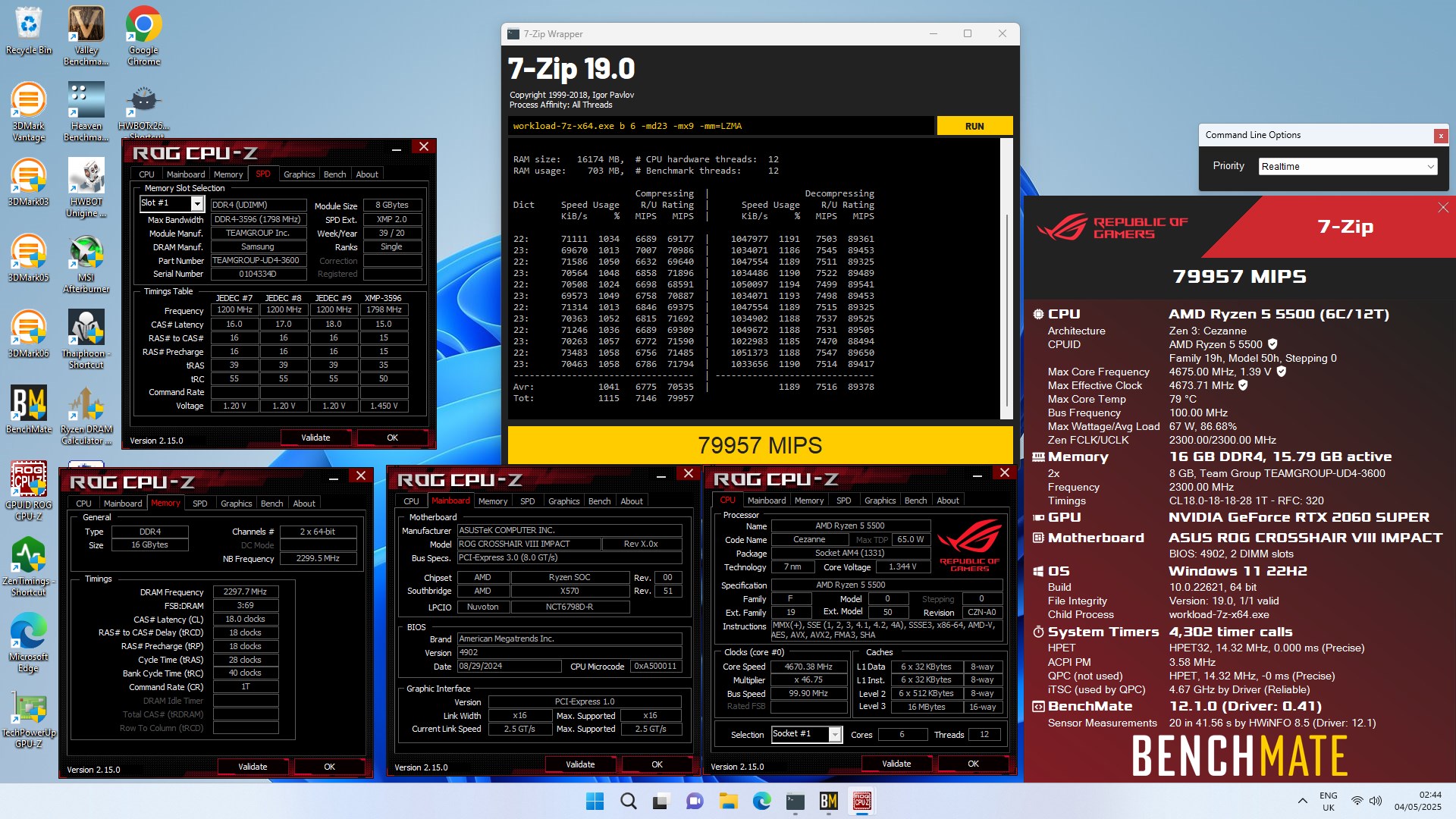Viewport: 1456px width, 819px height.
Task: Open 3DMark03 desktop icon
Action: click(28, 182)
